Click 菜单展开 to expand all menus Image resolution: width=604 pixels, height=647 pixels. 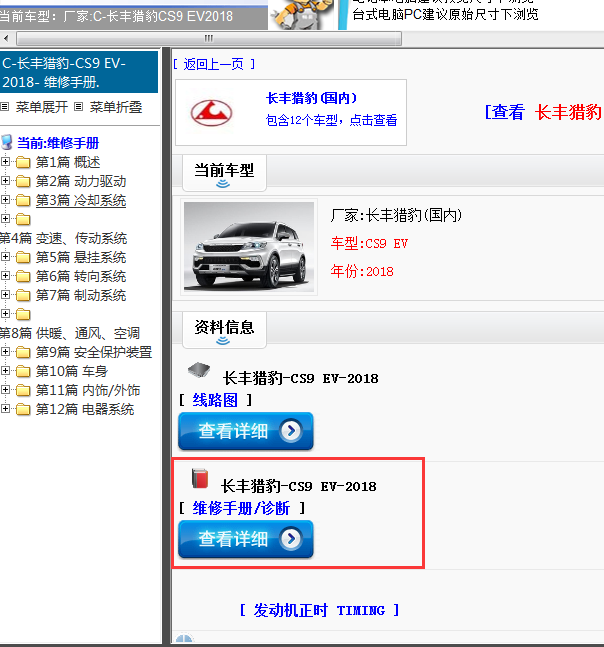pos(42,107)
